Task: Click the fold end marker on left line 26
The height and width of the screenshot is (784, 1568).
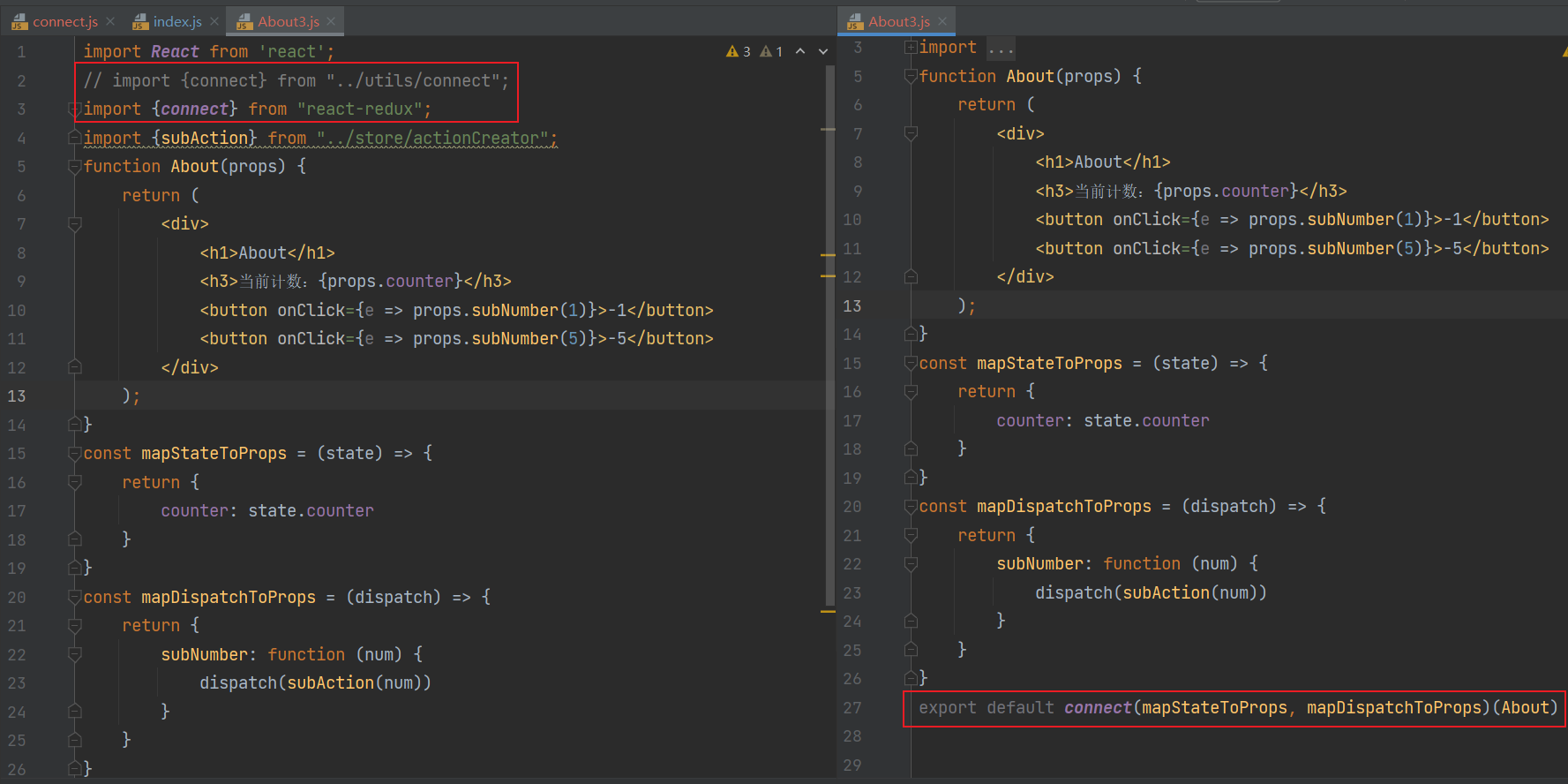Action: (x=75, y=769)
